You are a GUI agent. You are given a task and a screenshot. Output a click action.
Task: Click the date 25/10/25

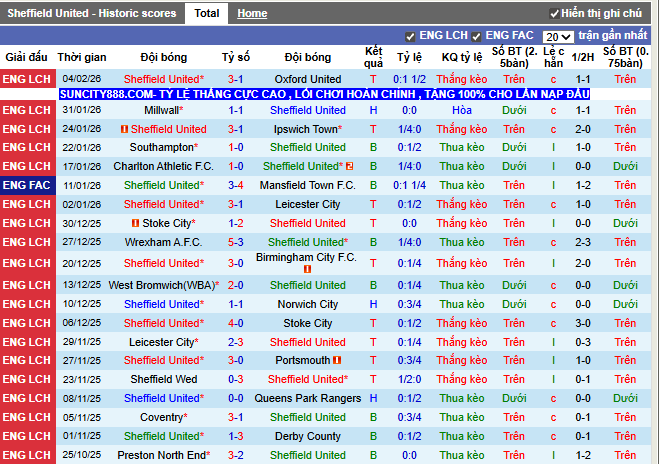pos(82,455)
